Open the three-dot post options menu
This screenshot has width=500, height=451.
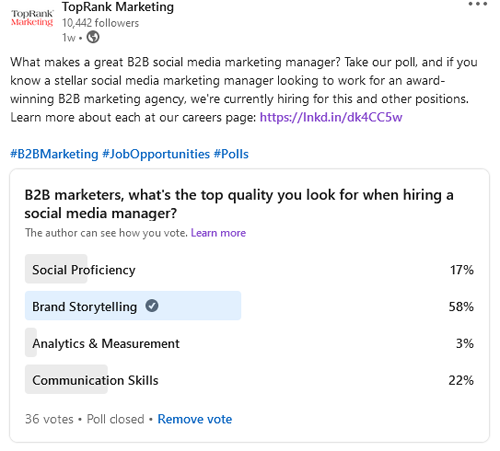click(x=478, y=4)
